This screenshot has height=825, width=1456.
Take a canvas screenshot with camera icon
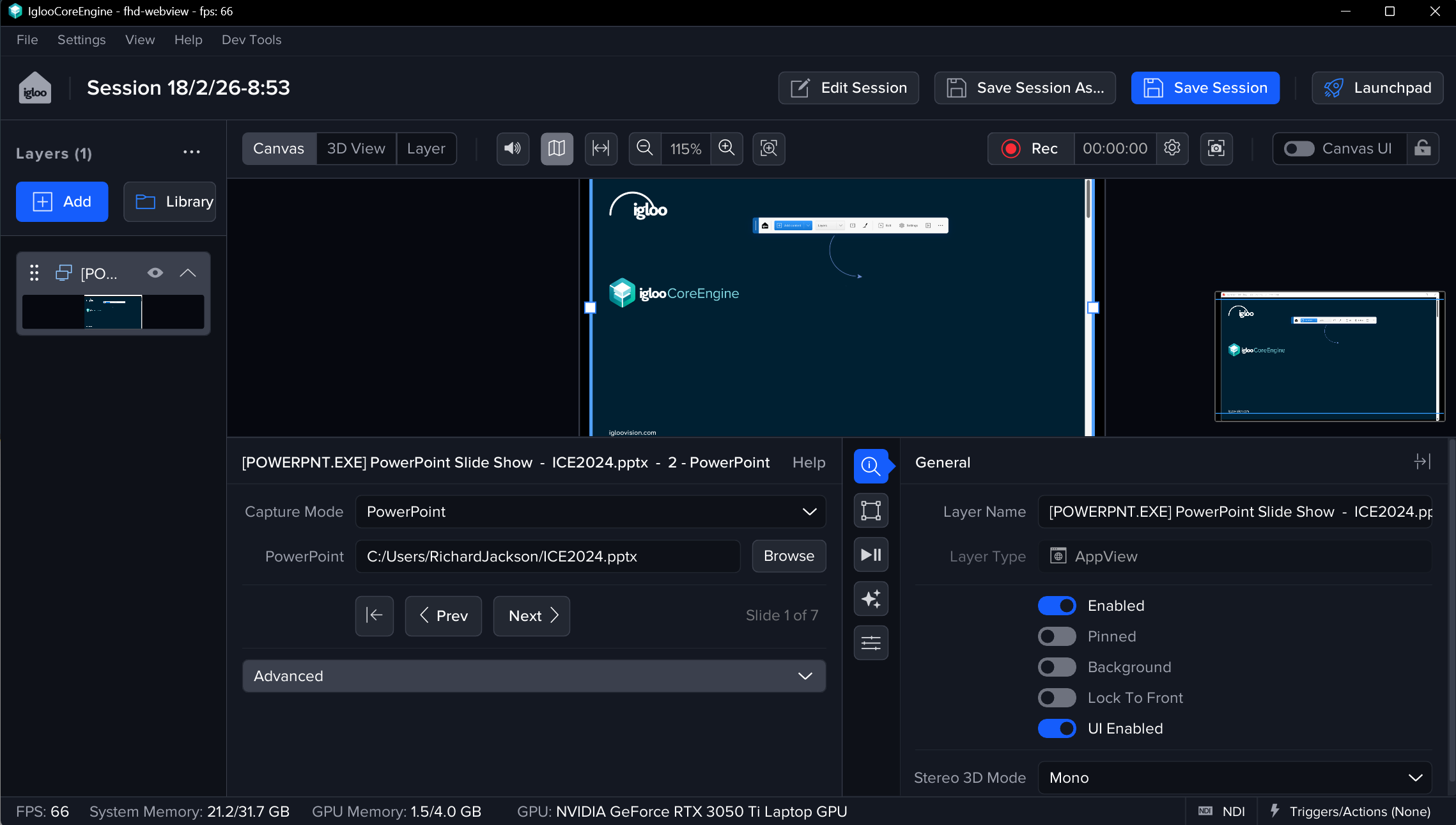(1216, 148)
